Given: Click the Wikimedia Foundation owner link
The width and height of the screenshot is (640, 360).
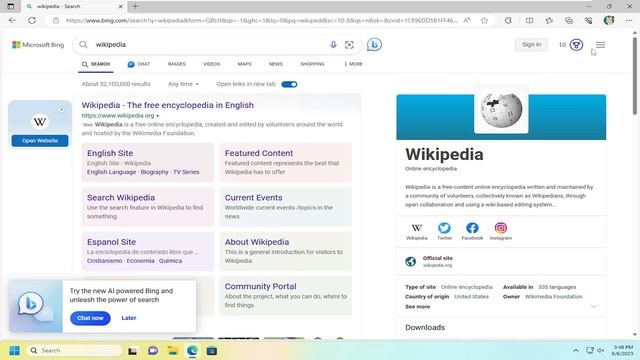Looking at the screenshot, I should (553, 297).
